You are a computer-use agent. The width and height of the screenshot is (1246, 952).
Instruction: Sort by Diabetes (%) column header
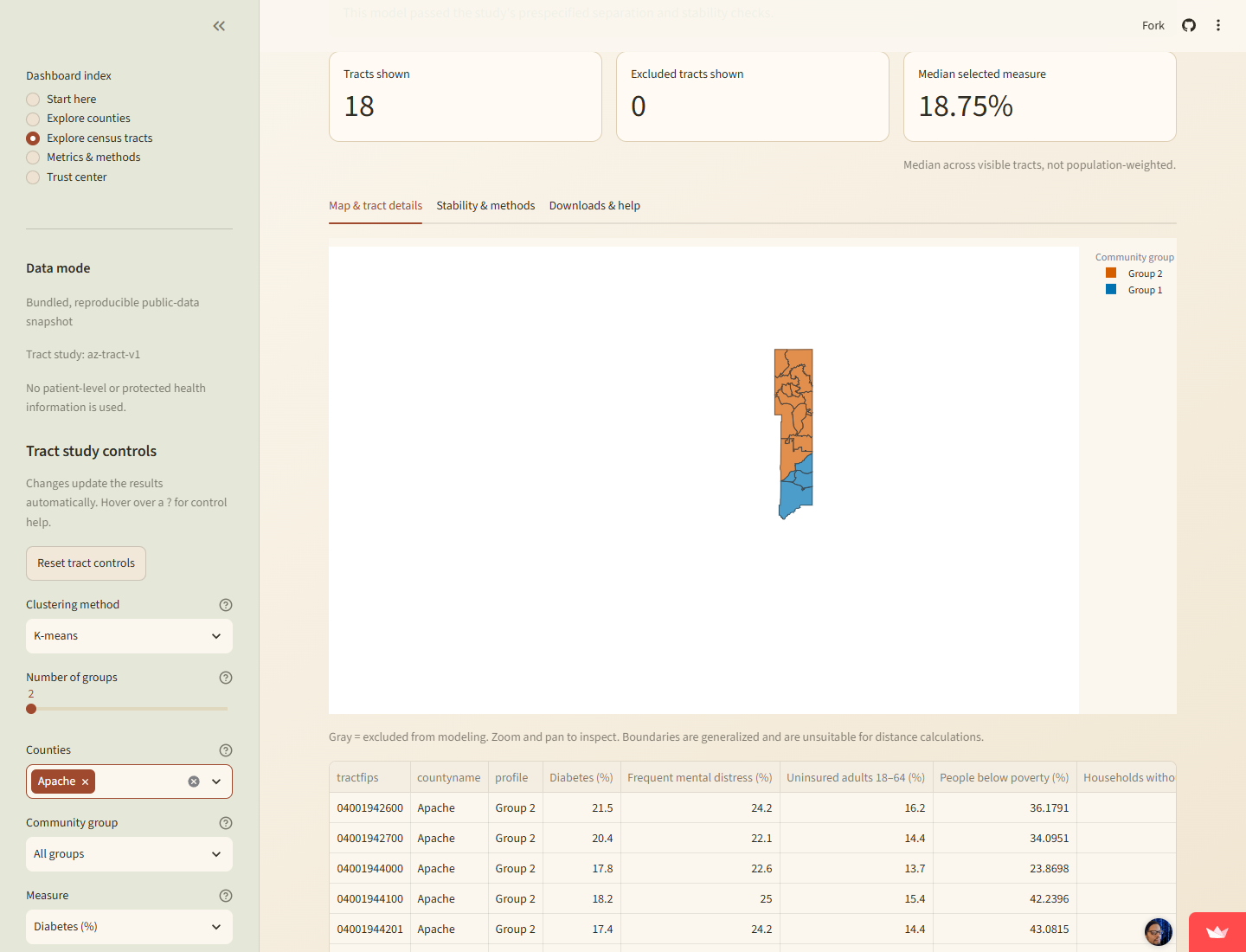pyautogui.click(x=581, y=778)
